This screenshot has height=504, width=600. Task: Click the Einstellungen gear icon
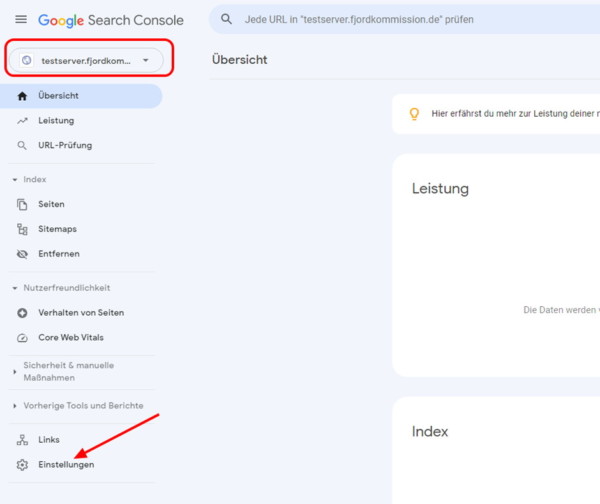pyautogui.click(x=22, y=465)
